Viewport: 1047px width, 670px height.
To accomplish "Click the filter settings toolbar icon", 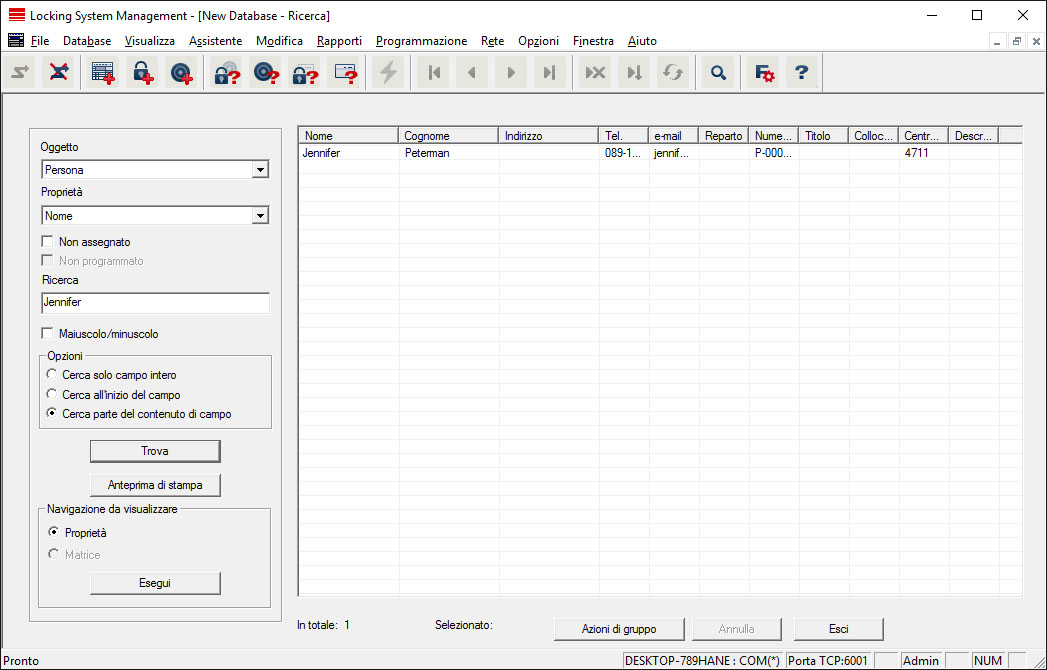I will (x=764, y=73).
